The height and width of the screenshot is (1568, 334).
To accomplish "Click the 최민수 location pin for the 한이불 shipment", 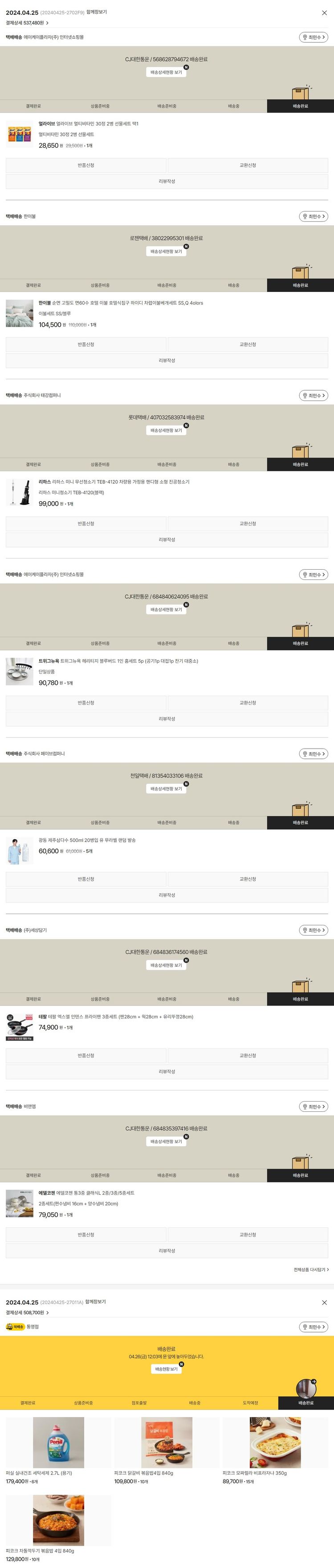I will point(313,217).
